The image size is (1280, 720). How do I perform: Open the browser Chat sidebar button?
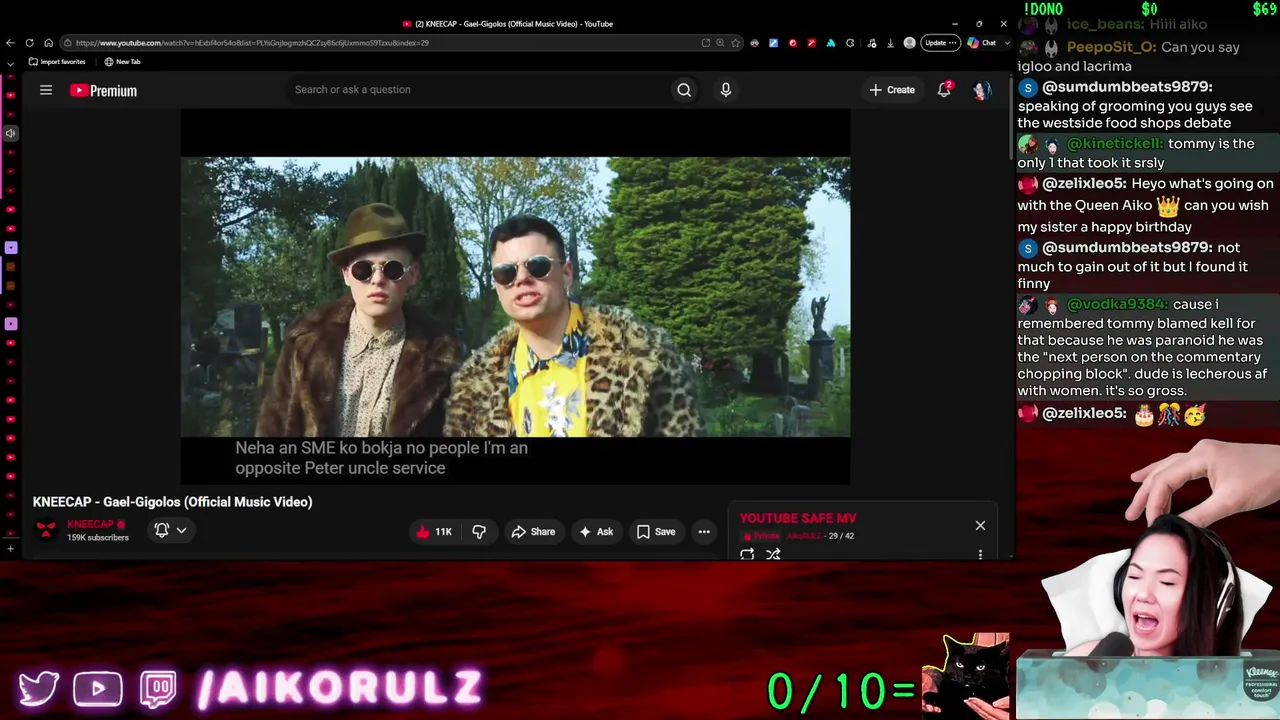(x=982, y=43)
